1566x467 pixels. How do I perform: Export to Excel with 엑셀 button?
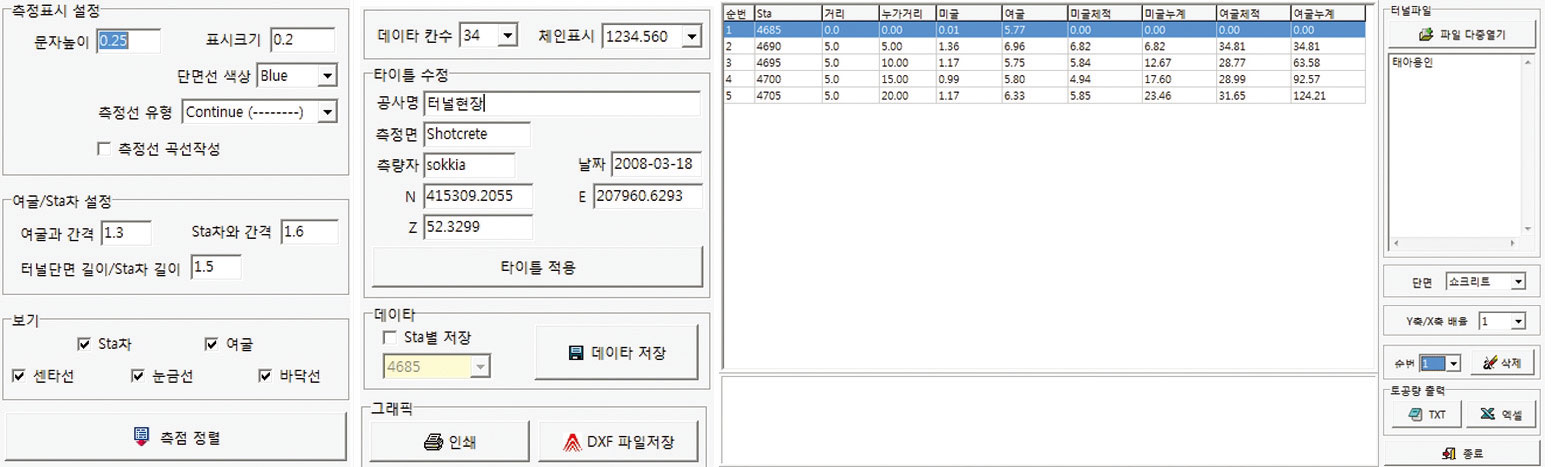[x=1501, y=415]
